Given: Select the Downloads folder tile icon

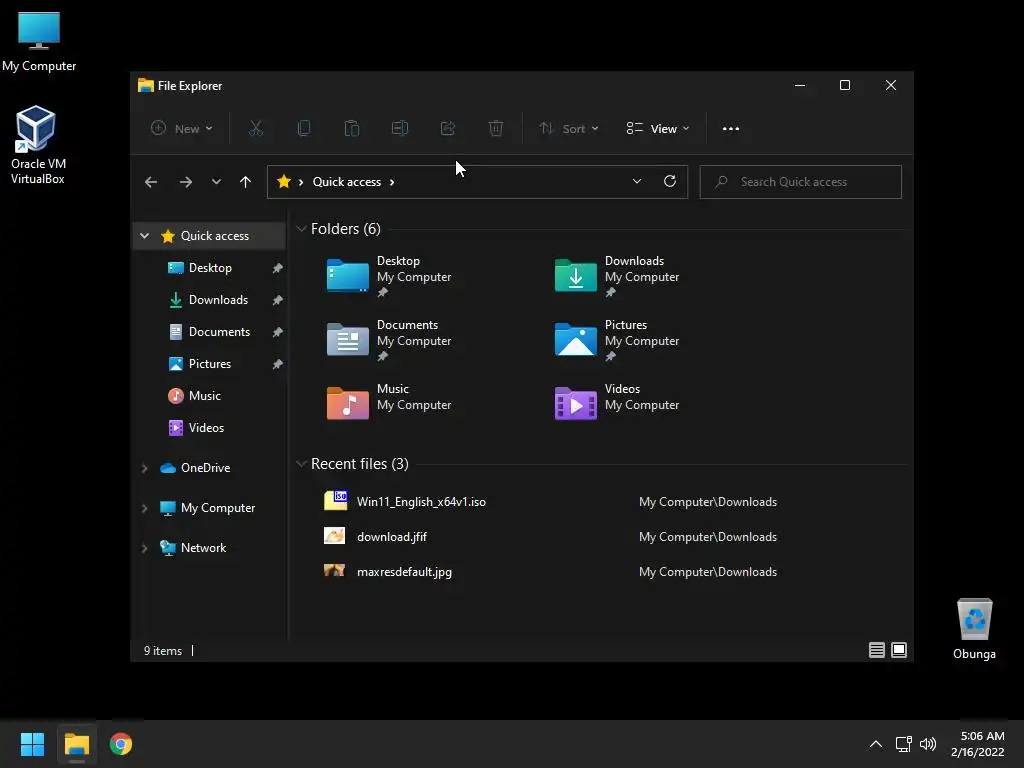Looking at the screenshot, I should pos(575,276).
